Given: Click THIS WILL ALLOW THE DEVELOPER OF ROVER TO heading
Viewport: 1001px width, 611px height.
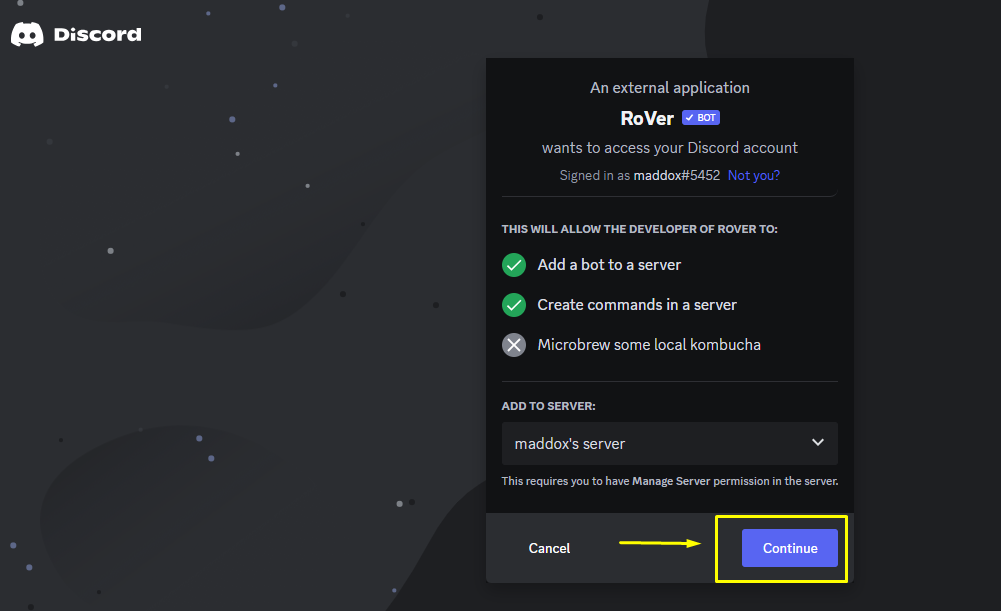Looking at the screenshot, I should (640, 229).
